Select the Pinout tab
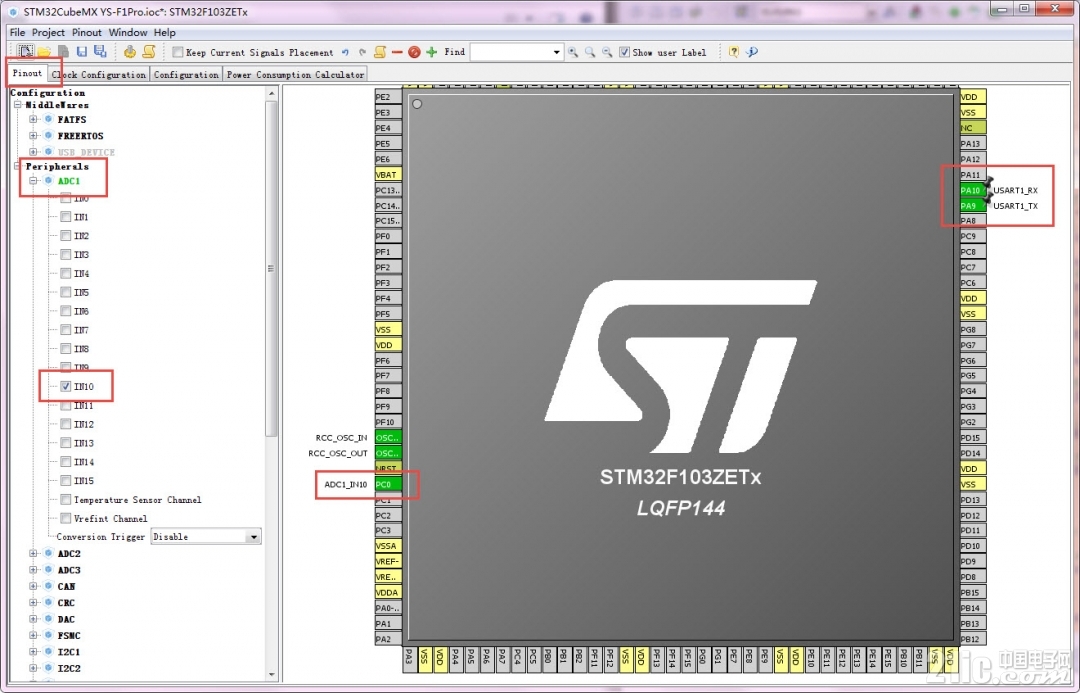1080x693 pixels. click(28, 73)
